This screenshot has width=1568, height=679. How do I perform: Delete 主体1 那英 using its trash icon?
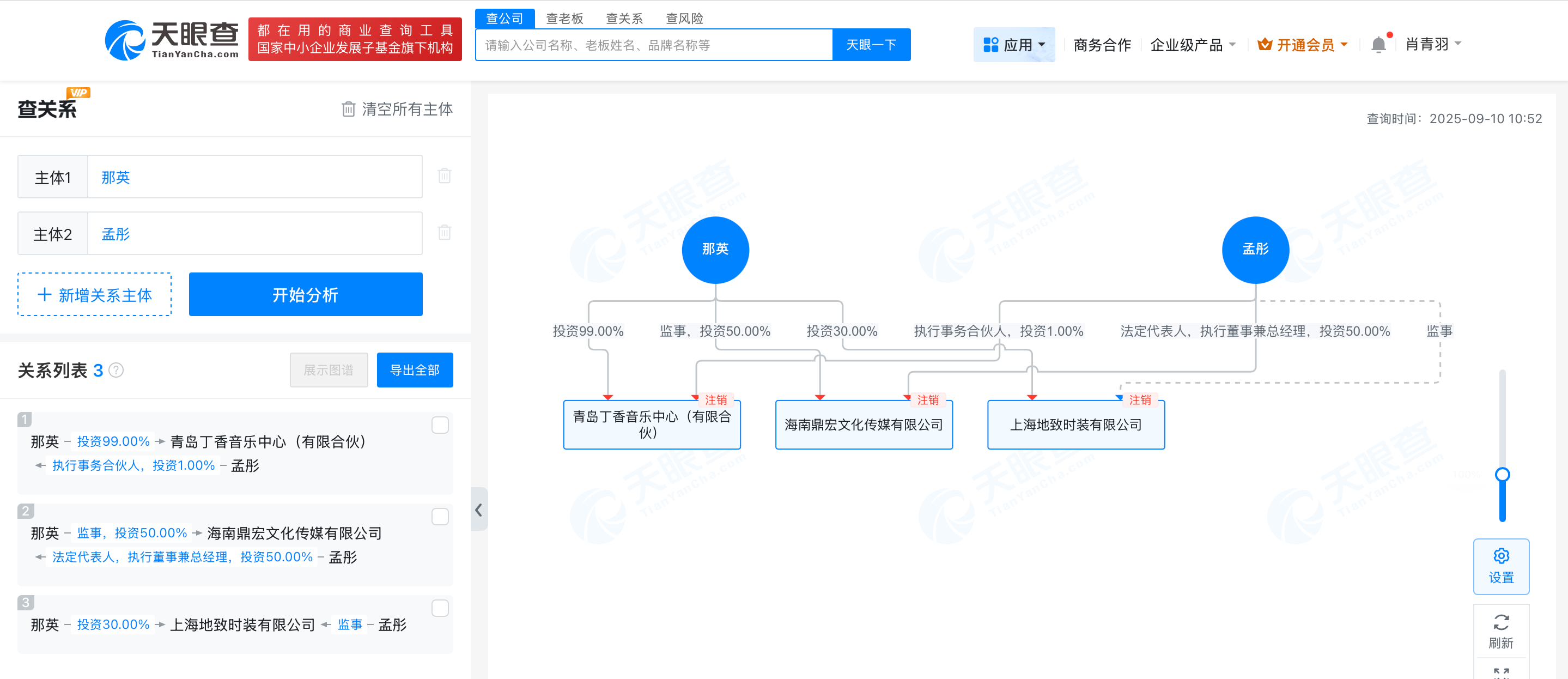(445, 176)
